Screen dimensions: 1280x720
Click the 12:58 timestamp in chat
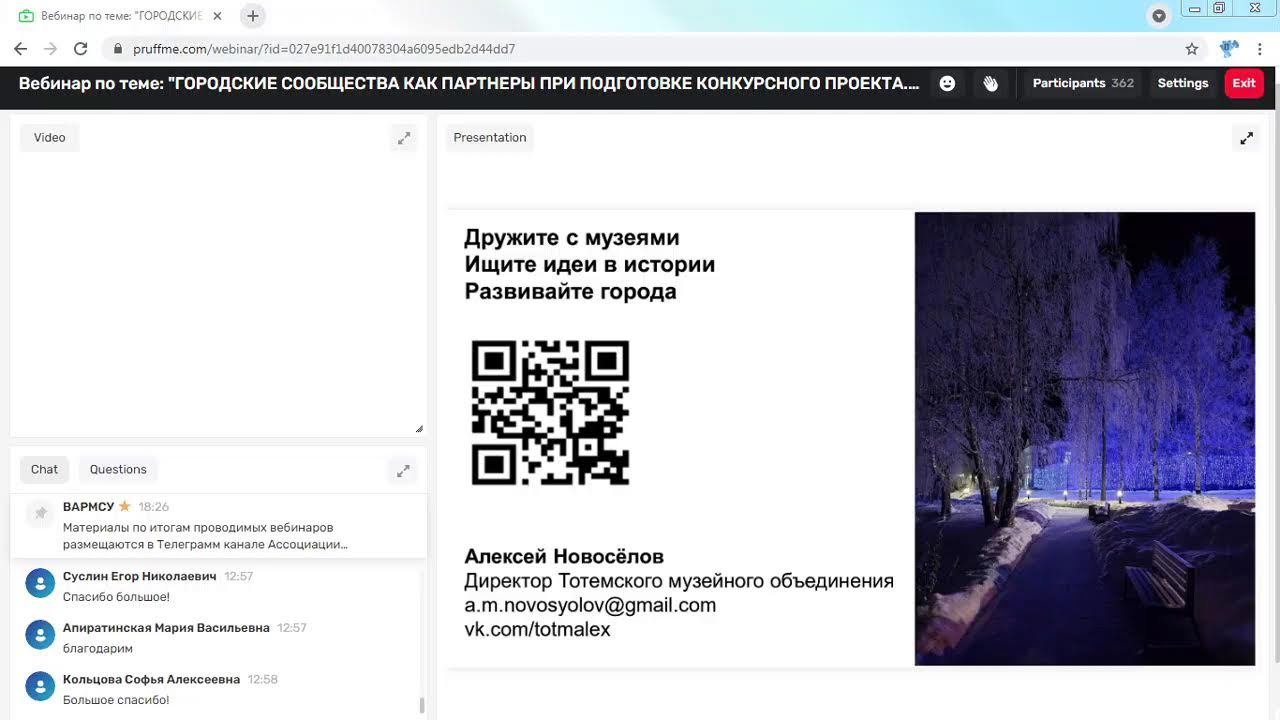tap(263, 679)
